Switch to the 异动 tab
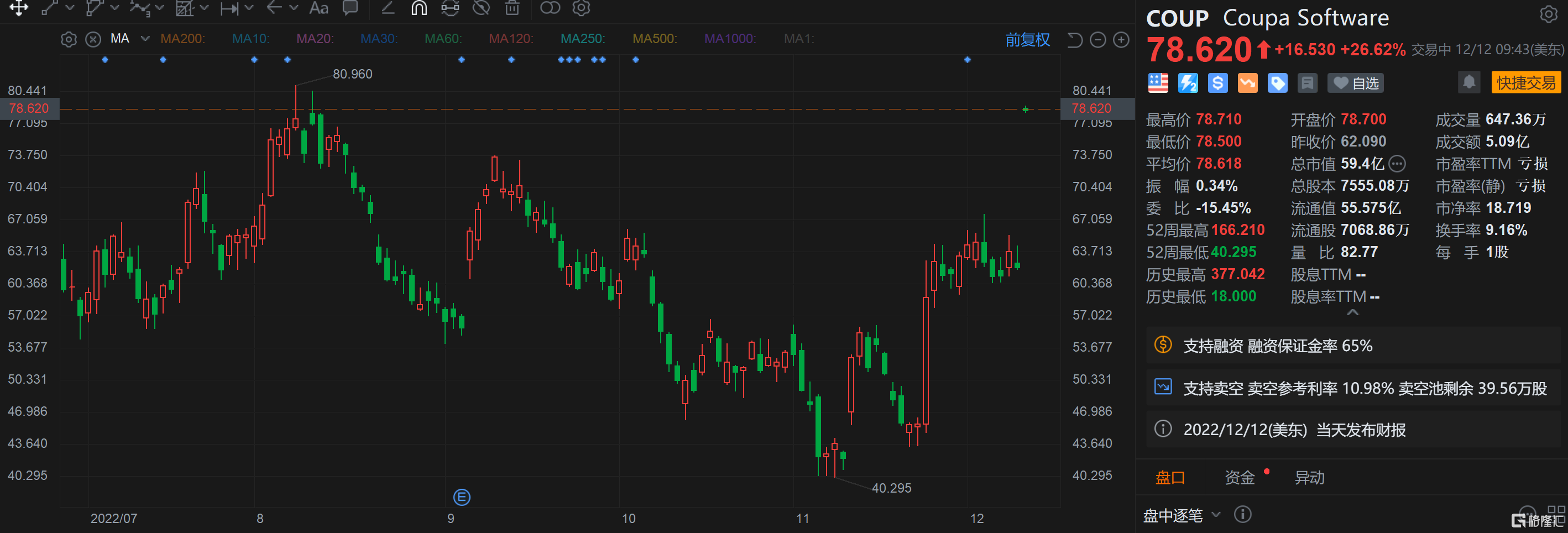 (x=1309, y=478)
